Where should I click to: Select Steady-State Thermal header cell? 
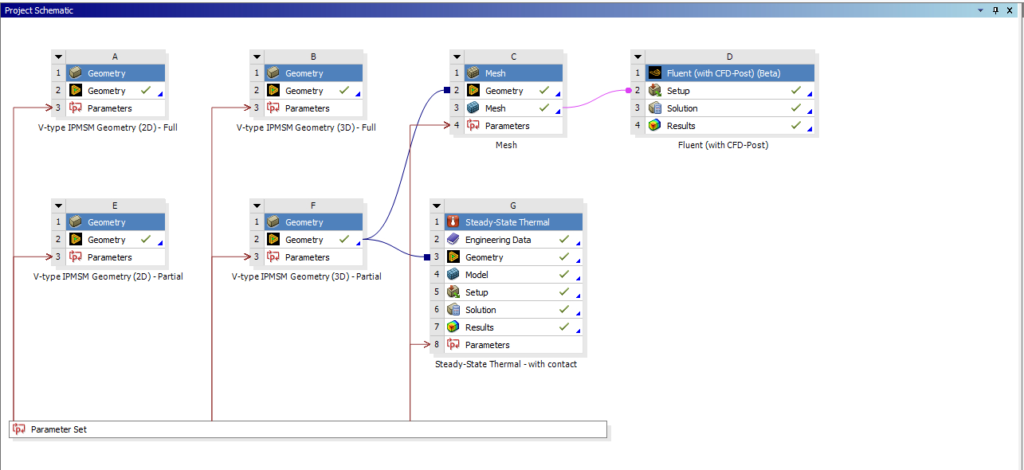coord(514,222)
